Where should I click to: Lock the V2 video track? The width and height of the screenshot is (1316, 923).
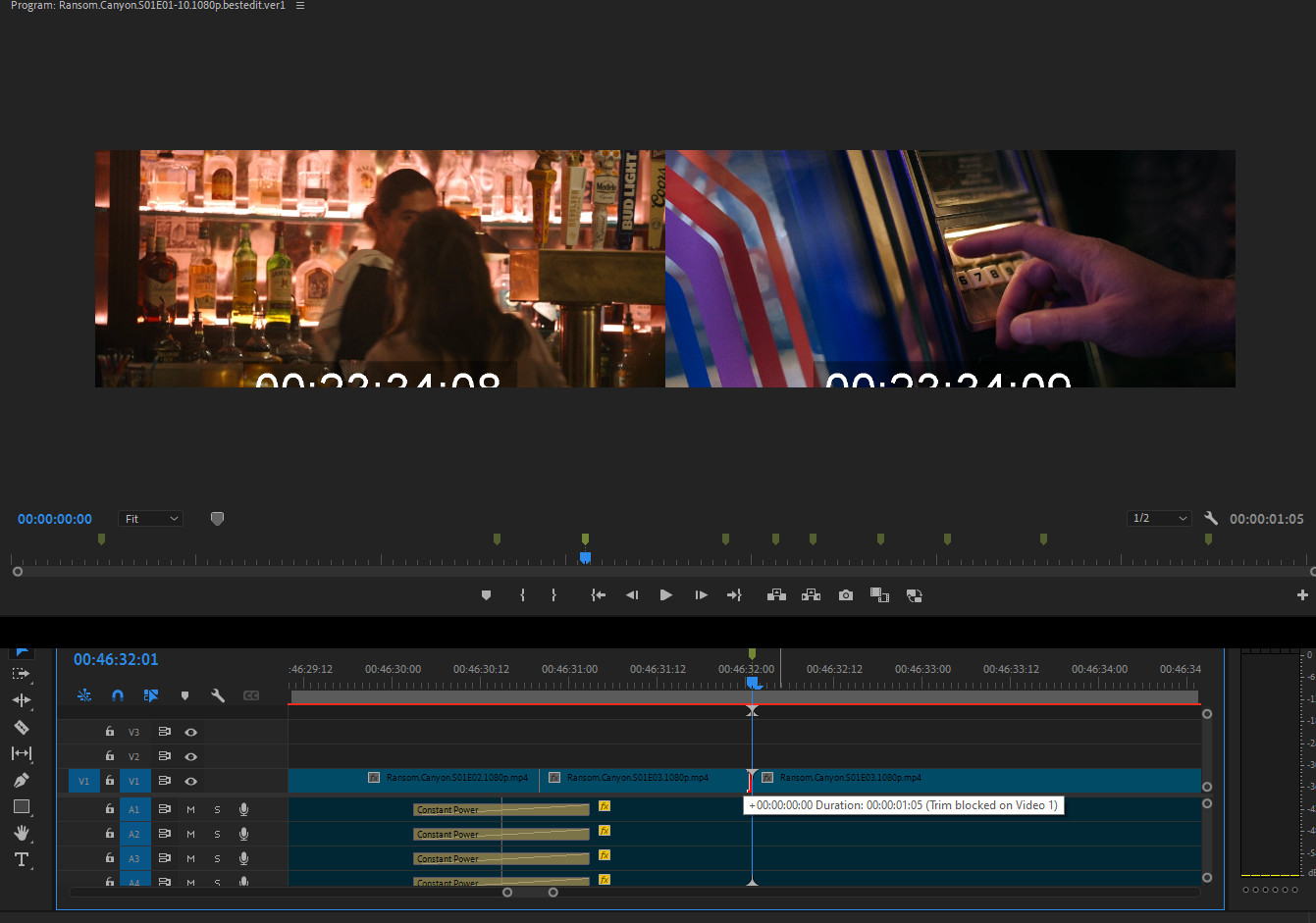[x=110, y=756]
